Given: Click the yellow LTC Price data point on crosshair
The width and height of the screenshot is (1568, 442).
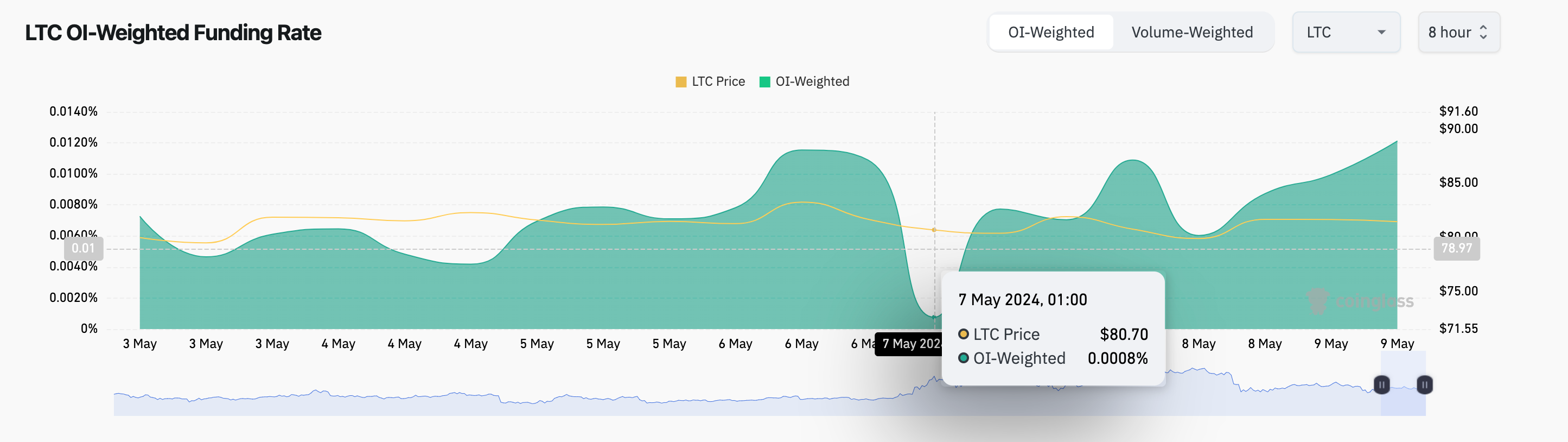Looking at the screenshot, I should coord(934,230).
